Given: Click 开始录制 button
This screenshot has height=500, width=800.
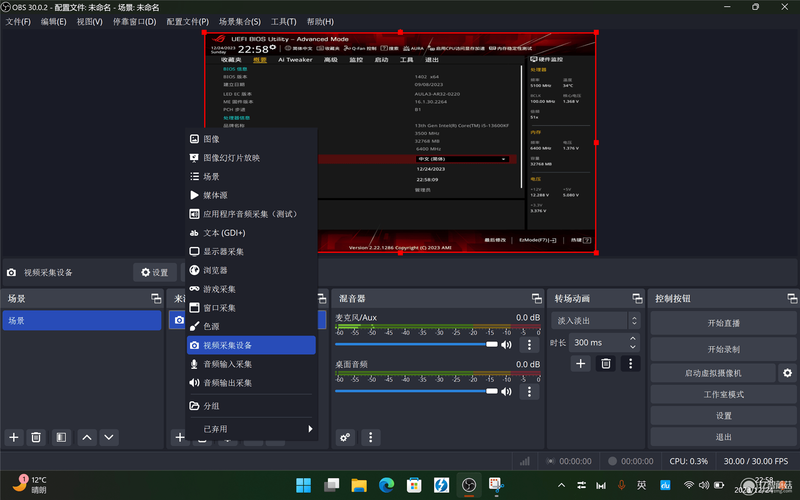Looking at the screenshot, I should 723,349.
